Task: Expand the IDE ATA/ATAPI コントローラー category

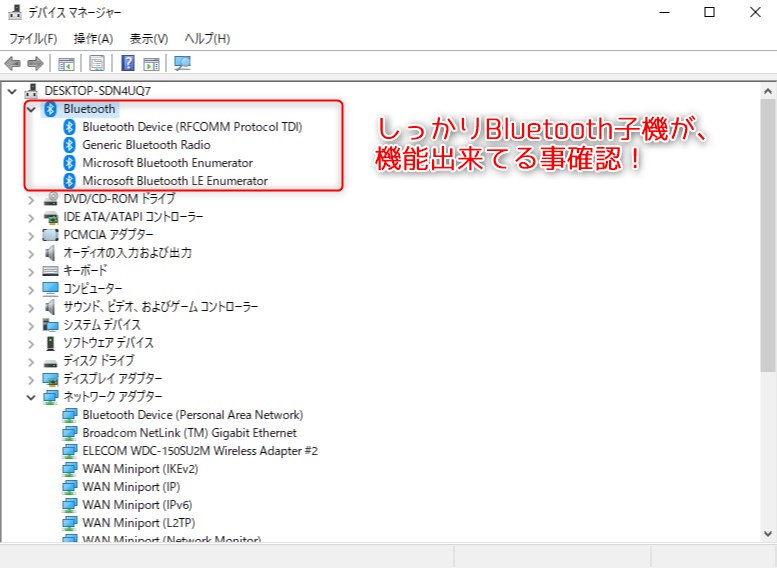Action: 31,218
